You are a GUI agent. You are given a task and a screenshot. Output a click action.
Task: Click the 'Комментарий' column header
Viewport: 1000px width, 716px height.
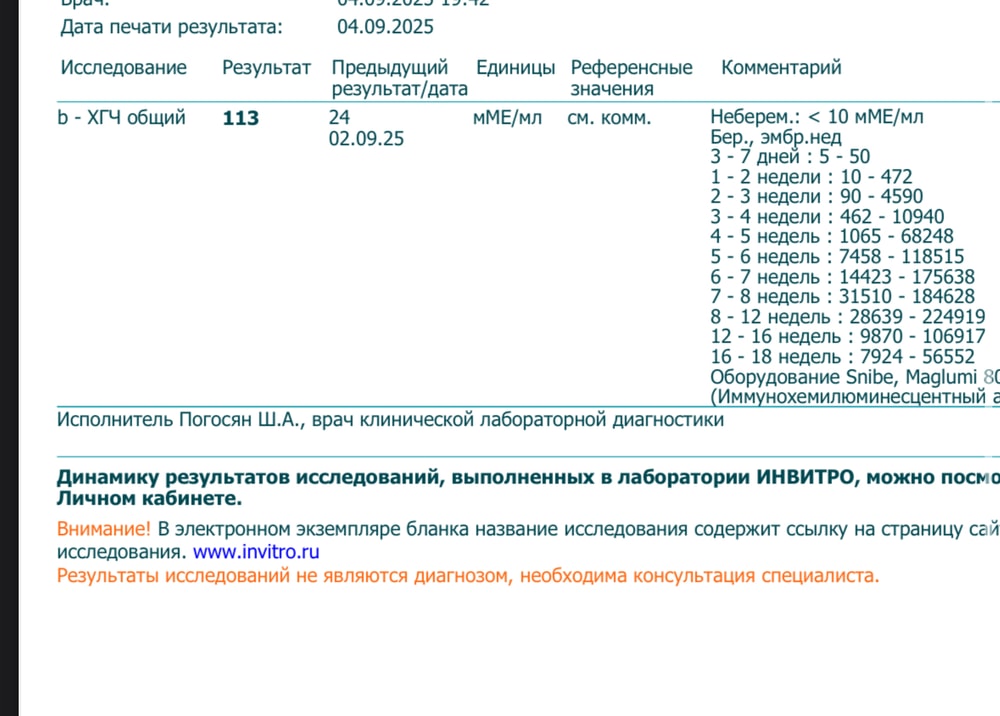point(781,68)
